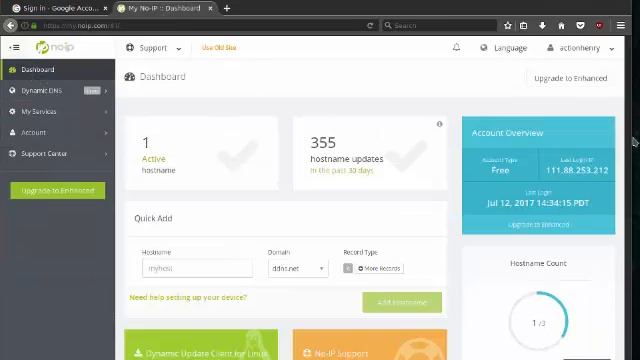Image resolution: width=640 pixels, height=360 pixels.
Task: Open a new browser tab with plus
Action: click(227, 8)
